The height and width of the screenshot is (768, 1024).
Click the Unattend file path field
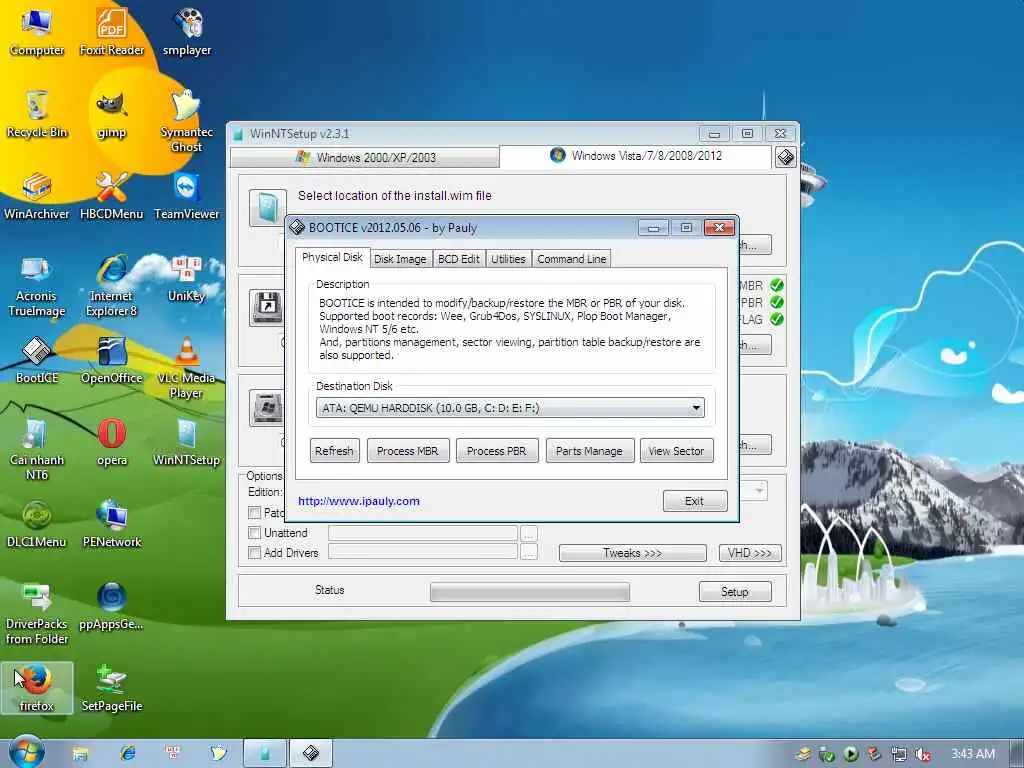(423, 533)
